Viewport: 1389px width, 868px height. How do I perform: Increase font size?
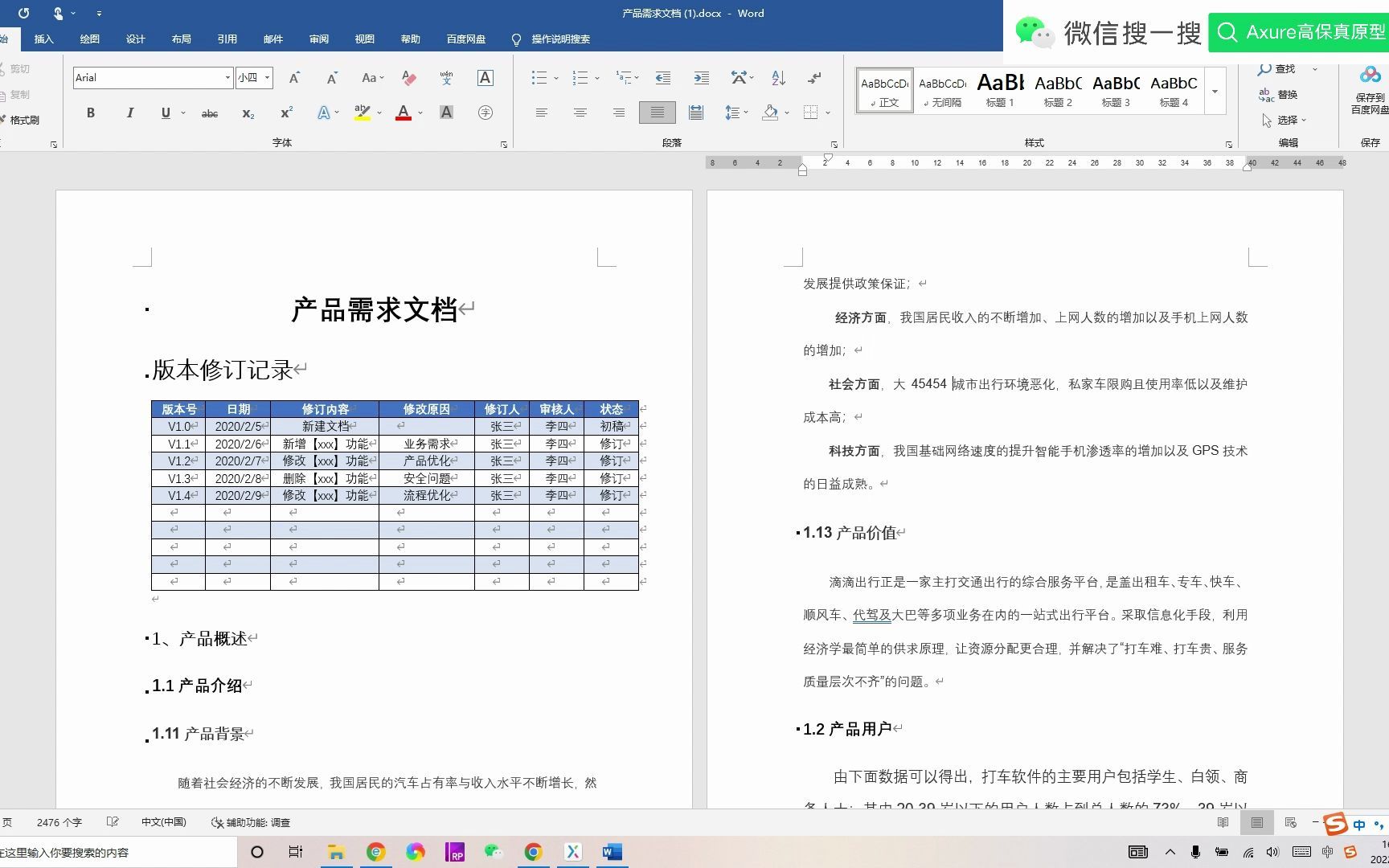(x=294, y=78)
